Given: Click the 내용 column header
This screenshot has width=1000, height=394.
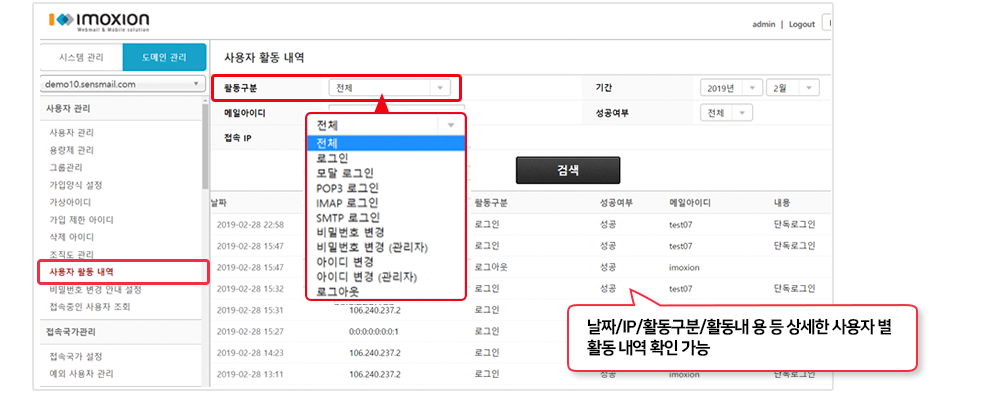Looking at the screenshot, I should [x=782, y=203].
